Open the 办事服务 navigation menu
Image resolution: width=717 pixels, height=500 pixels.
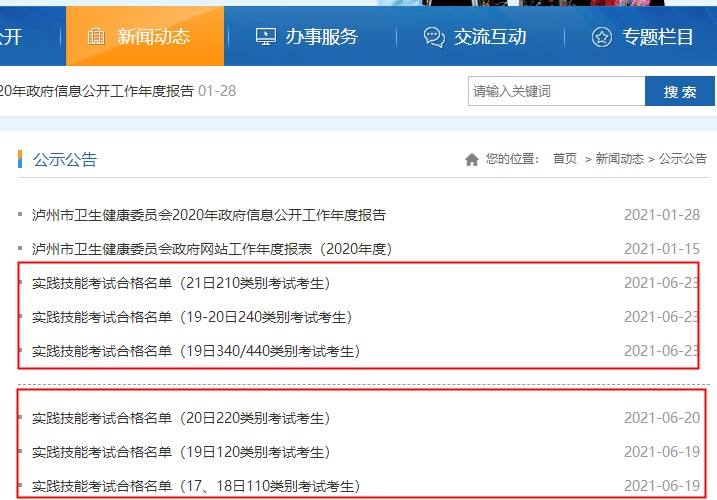pos(321,37)
